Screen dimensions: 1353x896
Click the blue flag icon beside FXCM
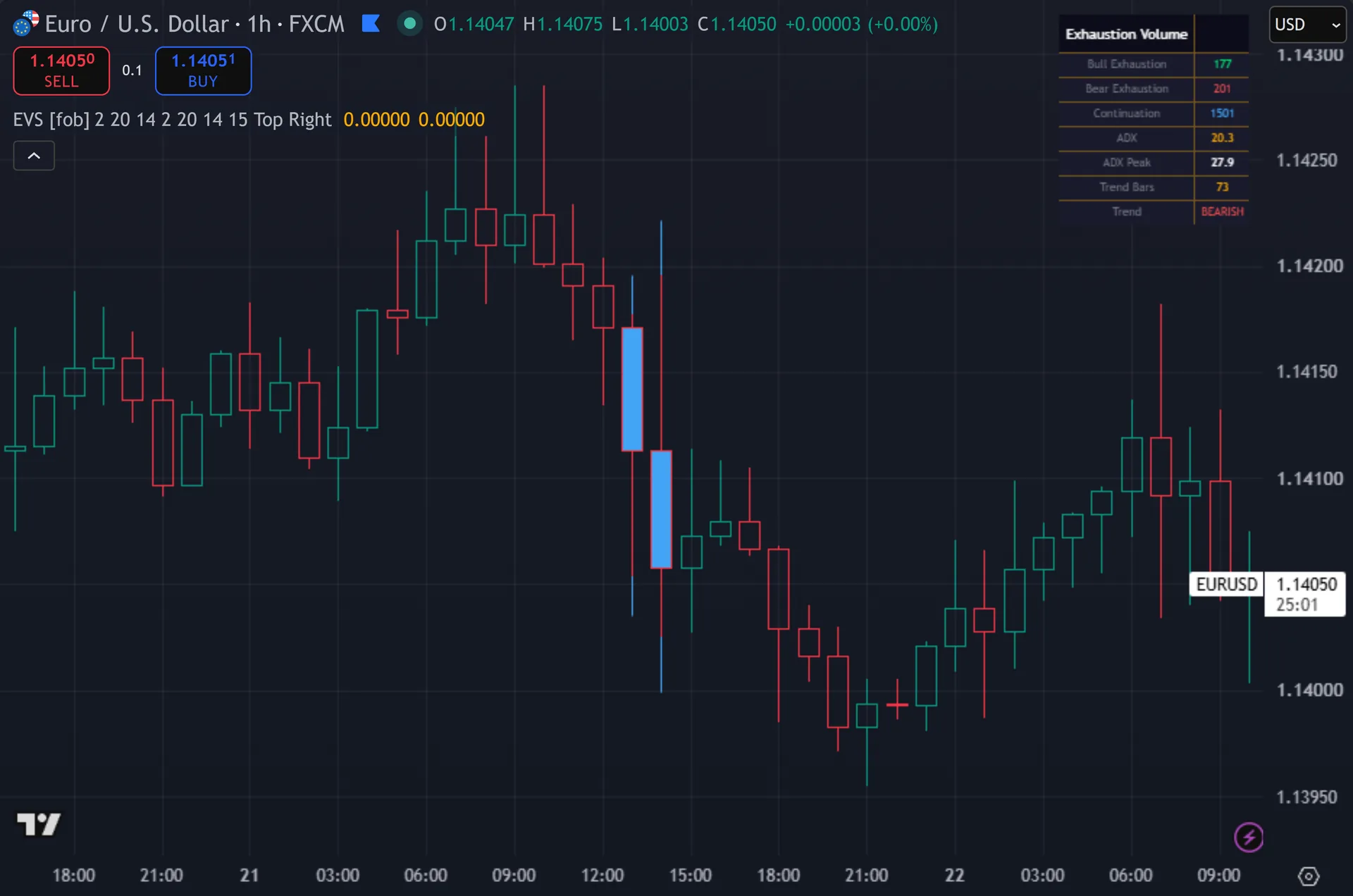click(371, 24)
